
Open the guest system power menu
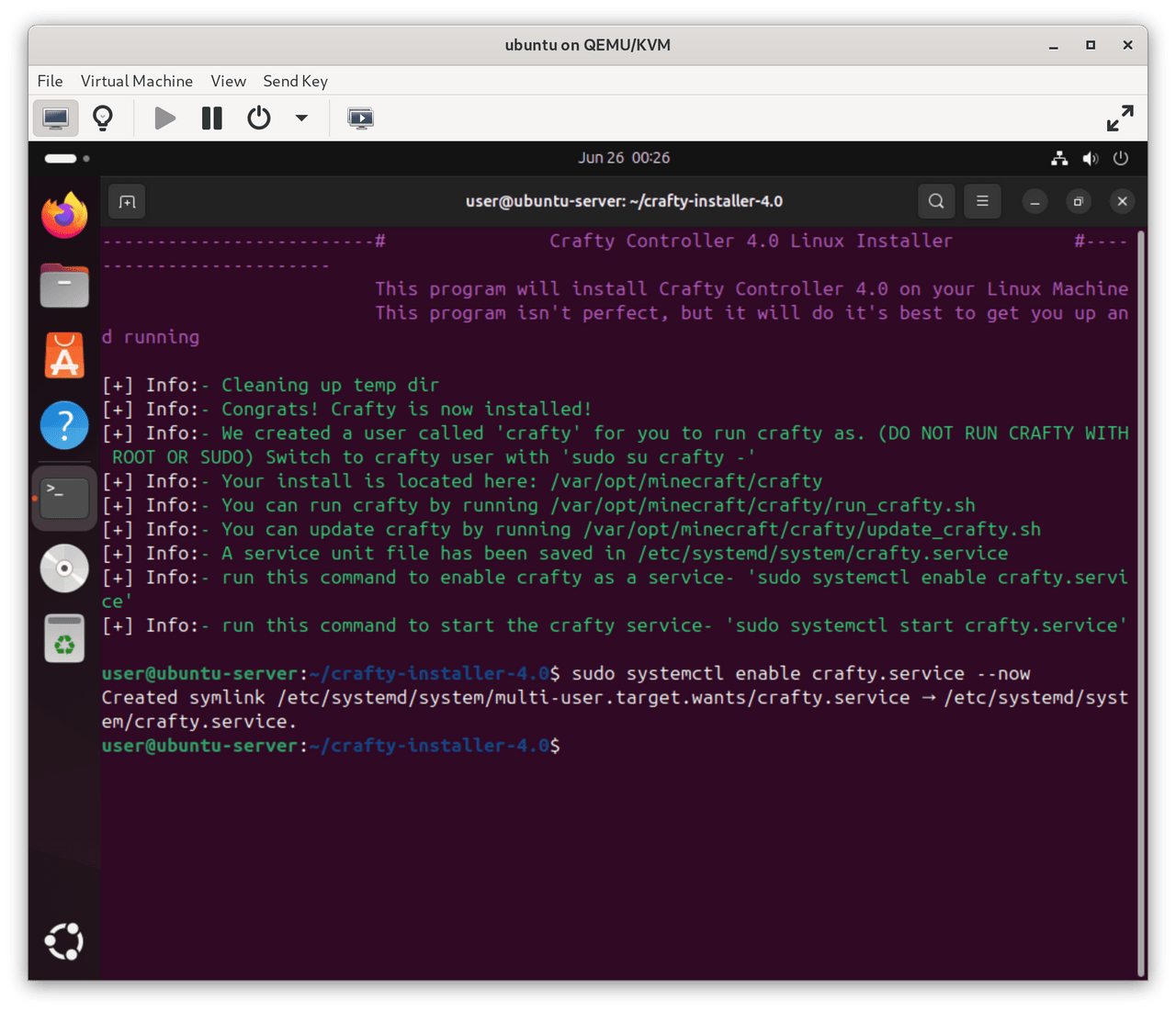tap(1121, 158)
